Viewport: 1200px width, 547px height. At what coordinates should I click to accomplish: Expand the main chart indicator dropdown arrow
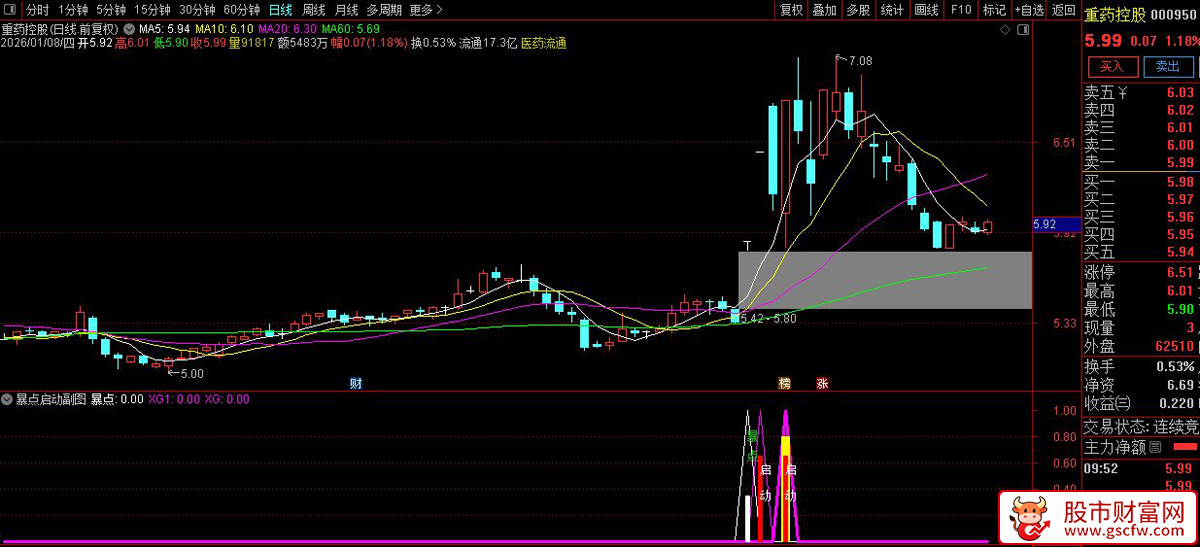(128, 29)
